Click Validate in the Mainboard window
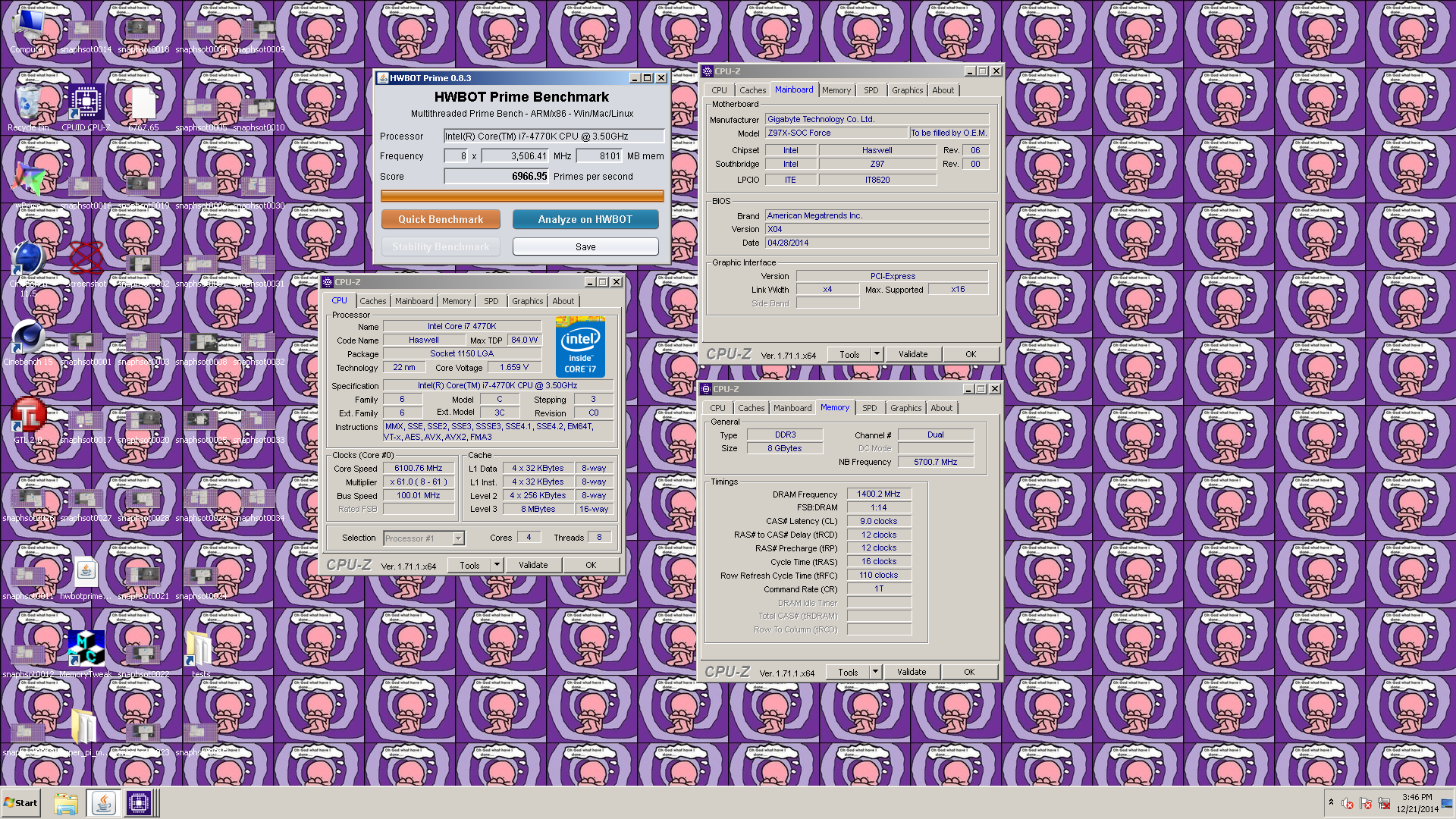This screenshot has height=819, width=1456. coord(913,354)
